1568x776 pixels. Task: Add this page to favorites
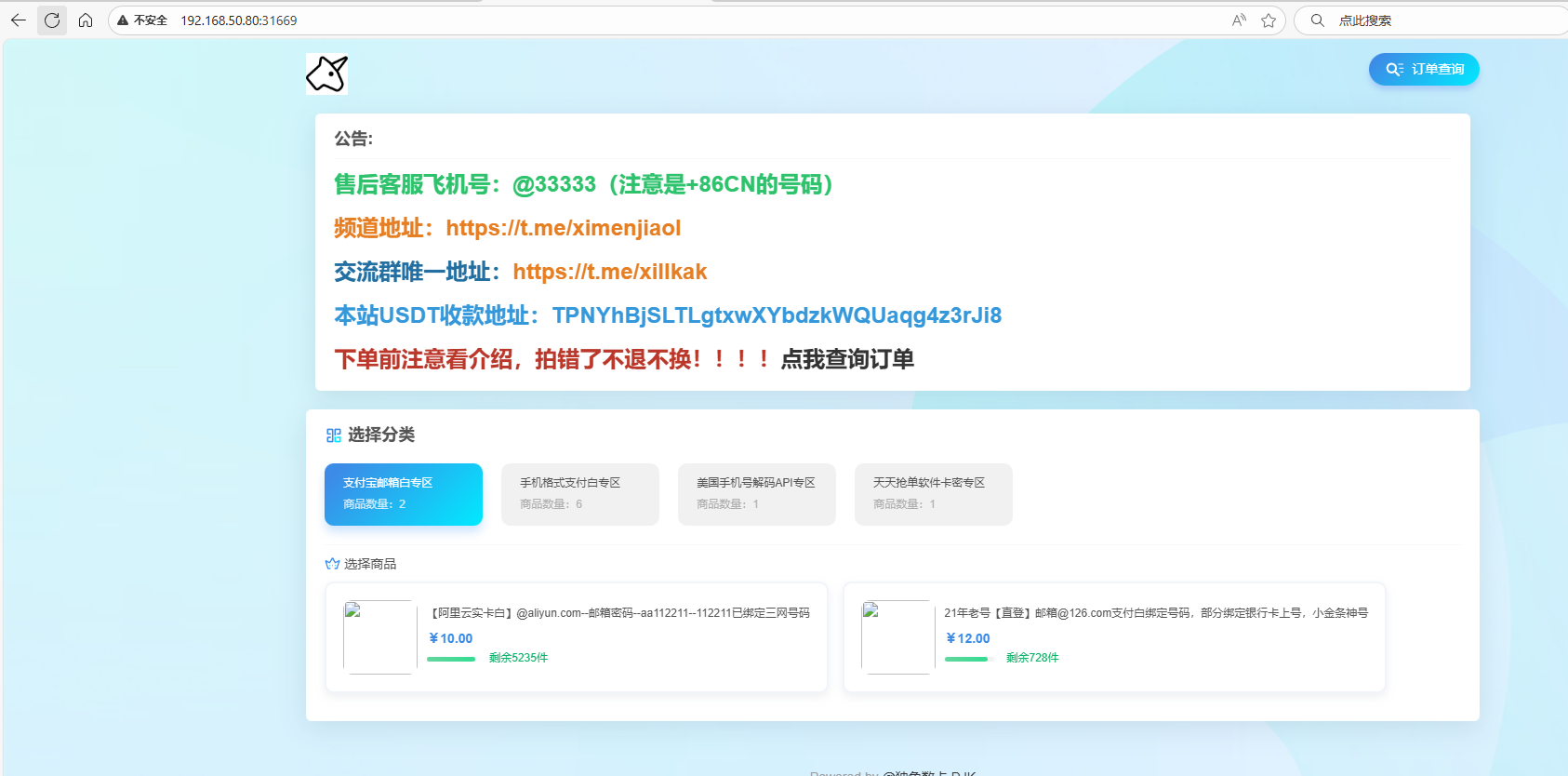1269,20
